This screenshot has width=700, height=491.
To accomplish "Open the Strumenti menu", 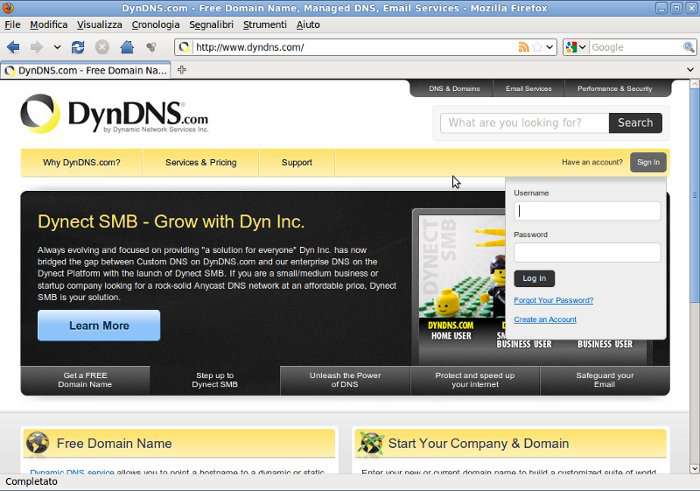I will click(264, 24).
